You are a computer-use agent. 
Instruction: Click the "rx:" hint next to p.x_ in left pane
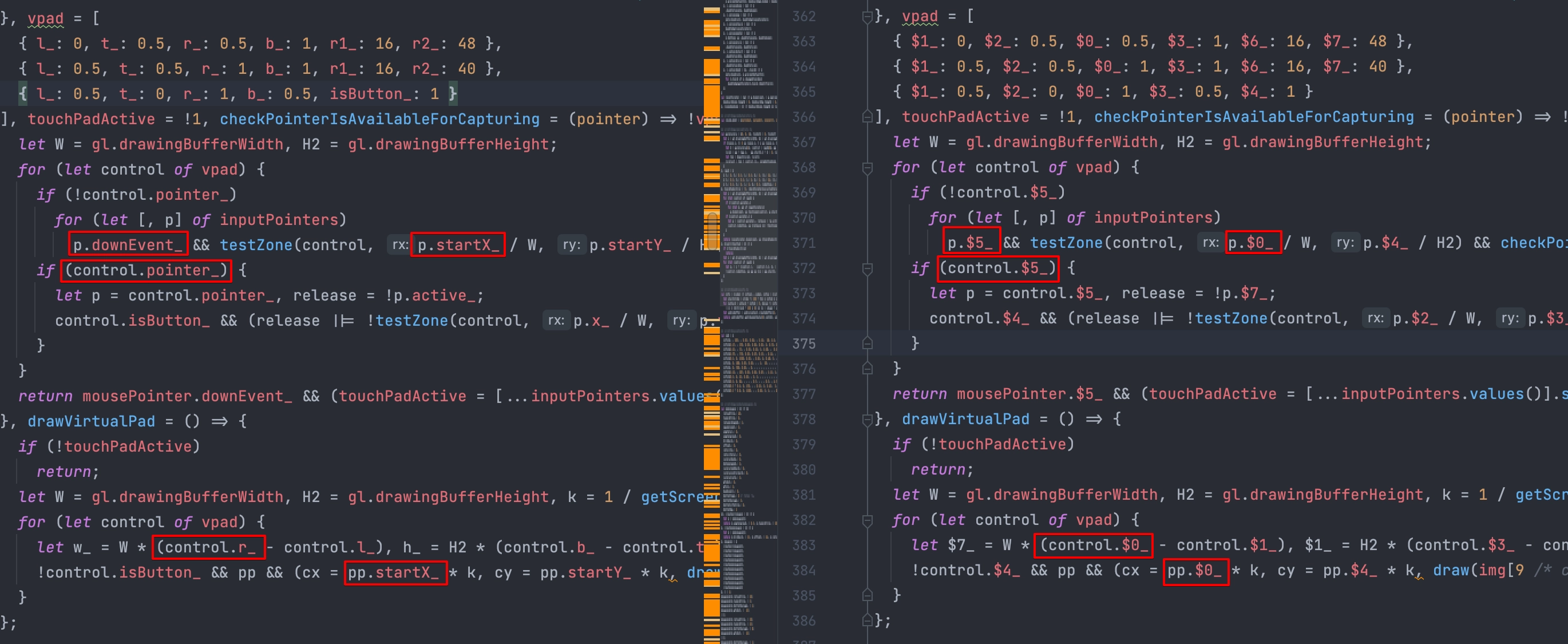coord(556,319)
